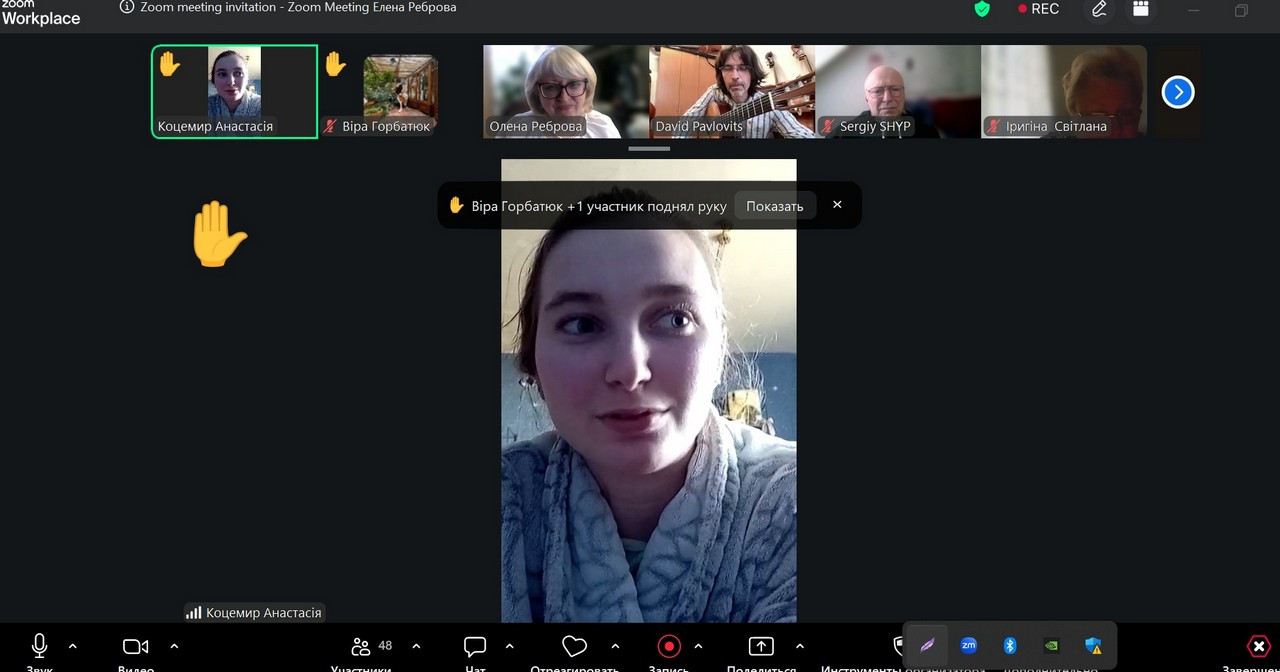
Task: Click the main speaker video
Action: (x=649, y=390)
